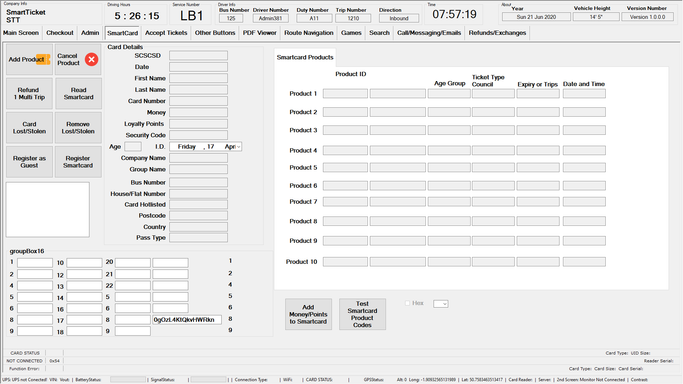Click Refund 1 Multi Trip button
683x384 pixels.
point(29,94)
